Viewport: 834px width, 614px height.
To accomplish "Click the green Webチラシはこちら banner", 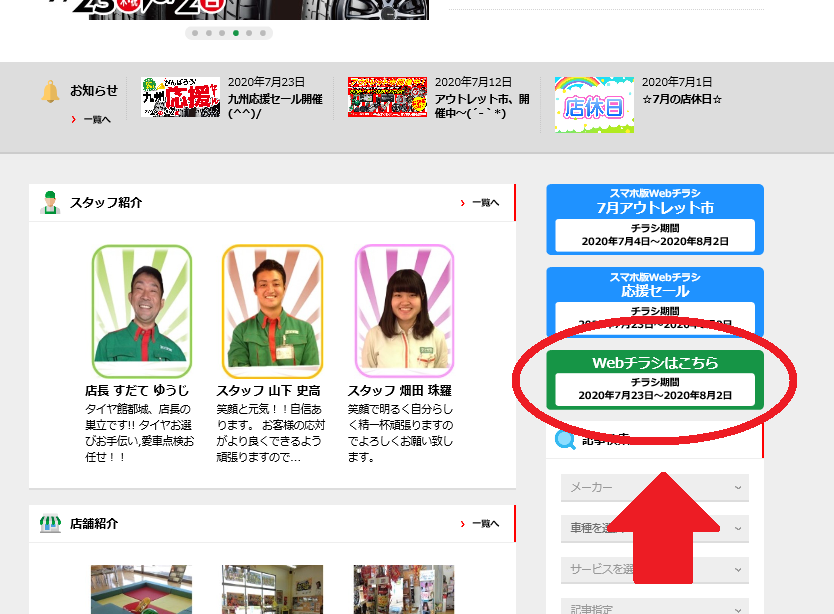I will click(x=655, y=379).
